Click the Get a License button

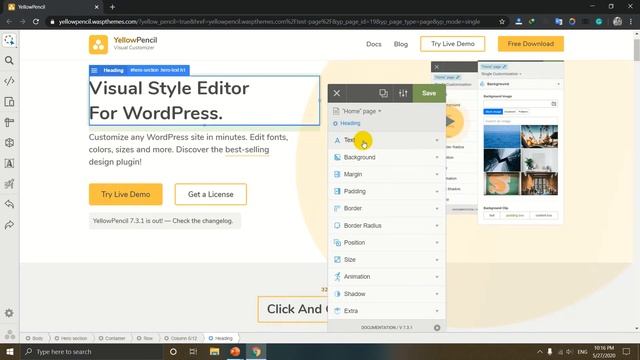[211, 194]
